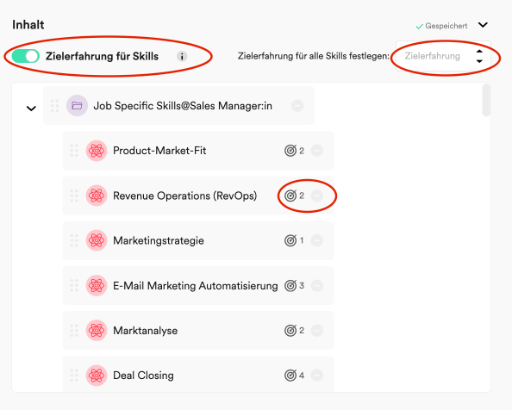Image resolution: width=512 pixels, height=410 pixels.
Task: Click the target icon on E-Mail Marketing Automatisierung
Action: click(x=290, y=286)
